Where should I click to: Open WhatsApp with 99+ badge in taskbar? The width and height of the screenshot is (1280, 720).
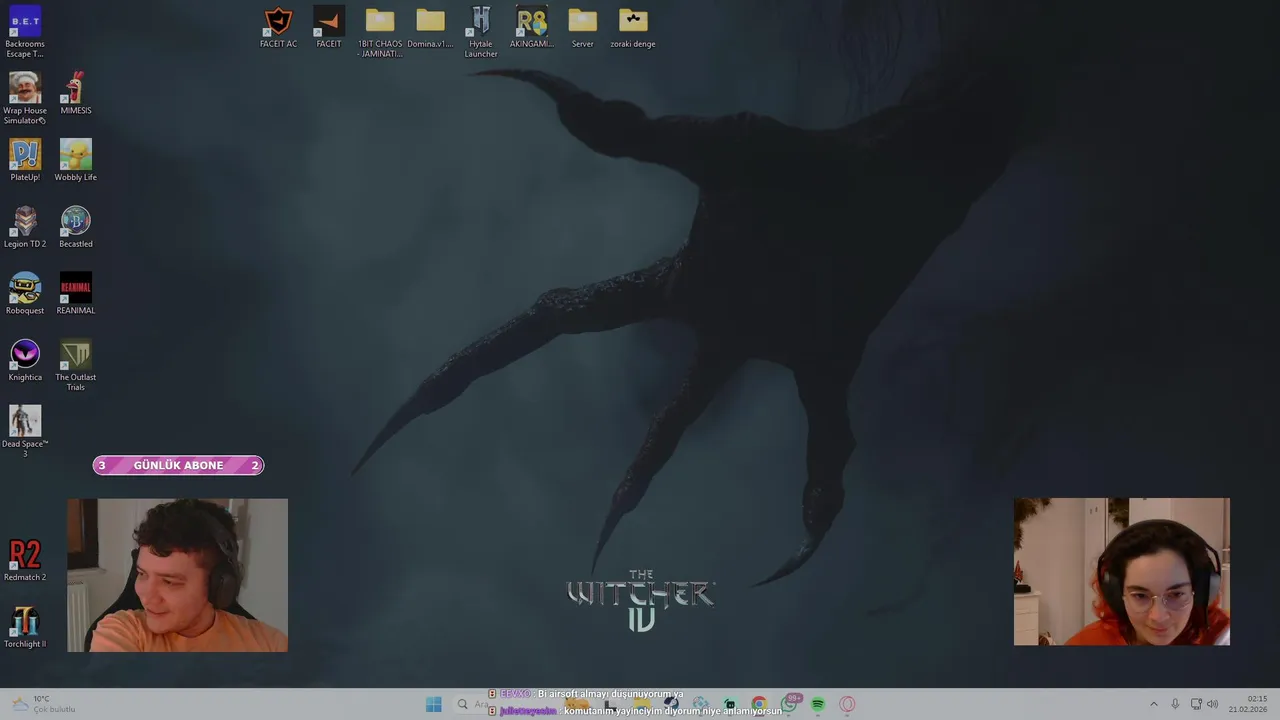789,704
